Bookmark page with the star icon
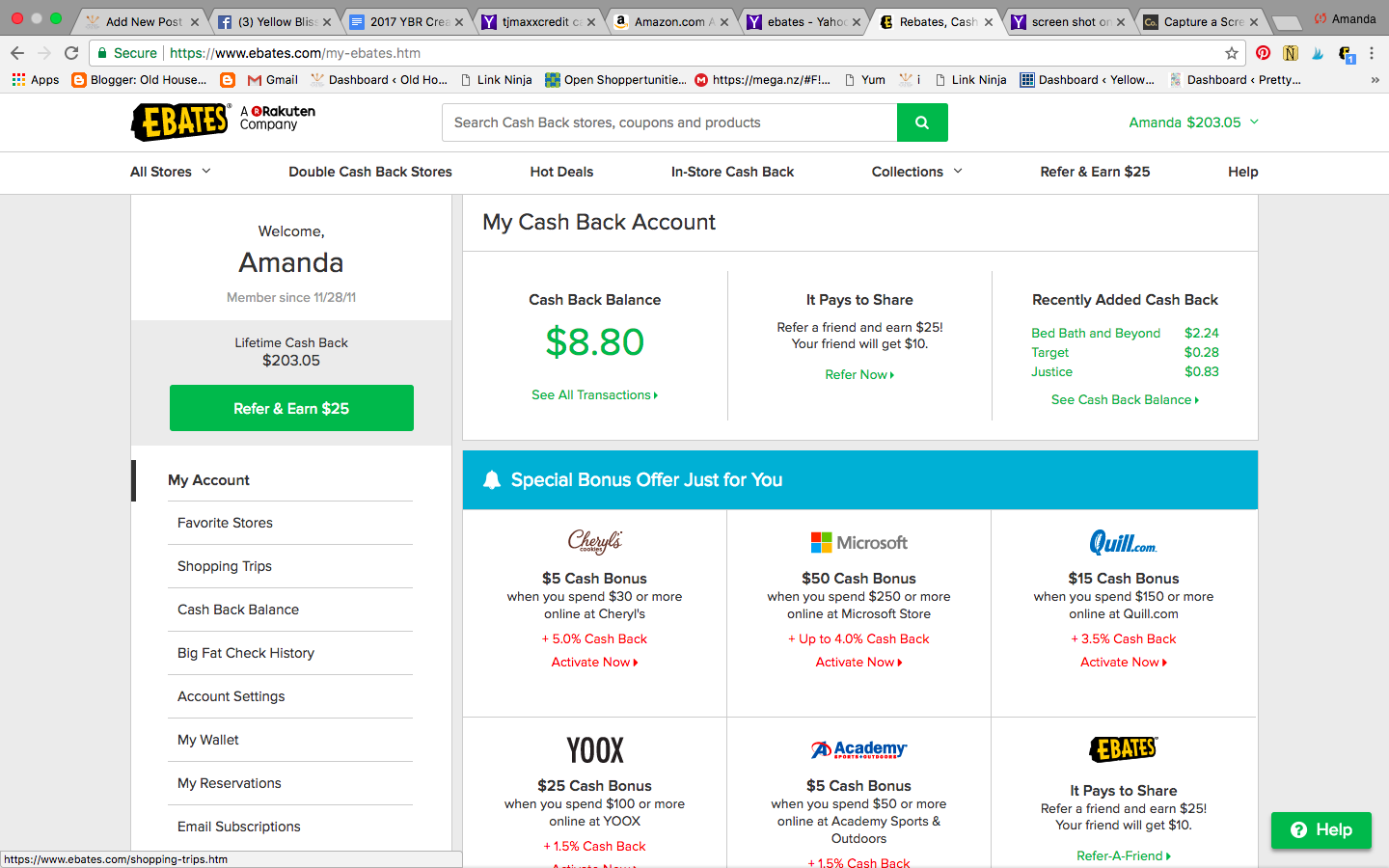The height and width of the screenshot is (868, 1389). click(x=1231, y=53)
